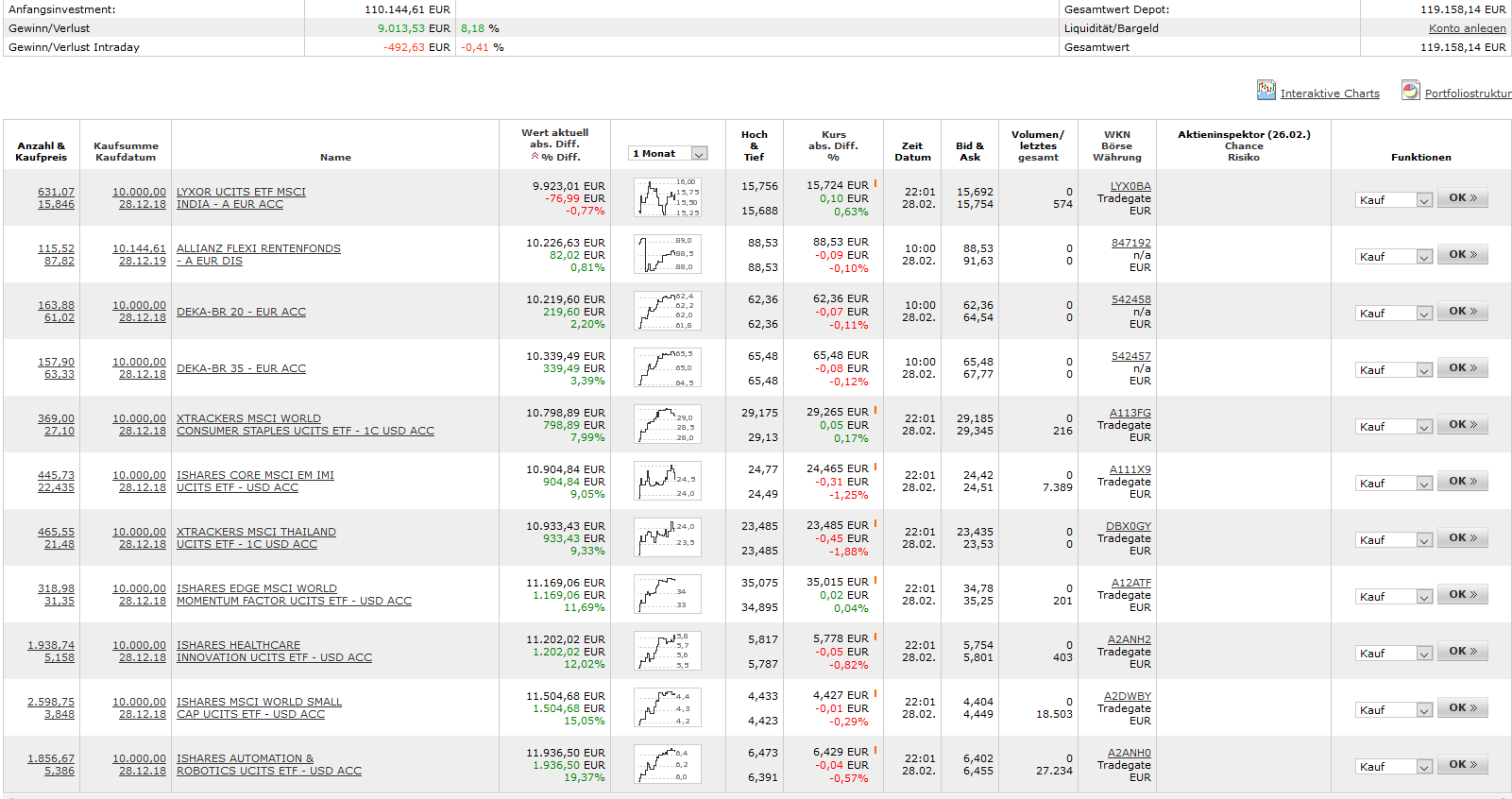Image resolution: width=1512 pixels, height=799 pixels.
Task: Click the sort arrow beside % Diff. header
Action: click(535, 157)
